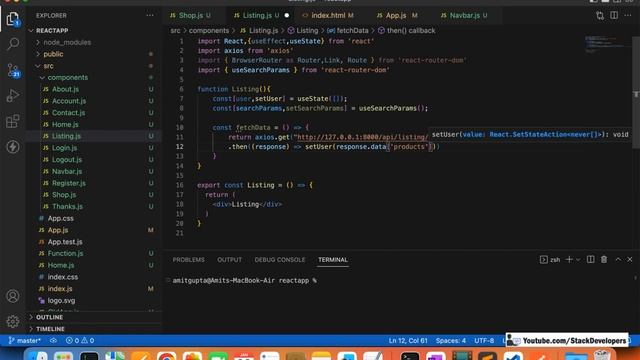The height and width of the screenshot is (360, 640).
Task: Split the terminal panel
Action: (x=591, y=260)
